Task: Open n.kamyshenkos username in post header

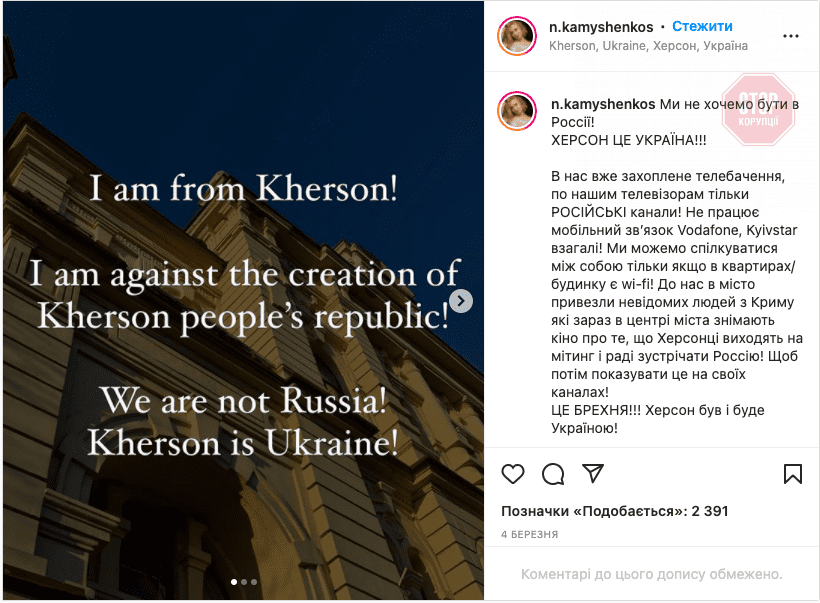Action: 602,27
